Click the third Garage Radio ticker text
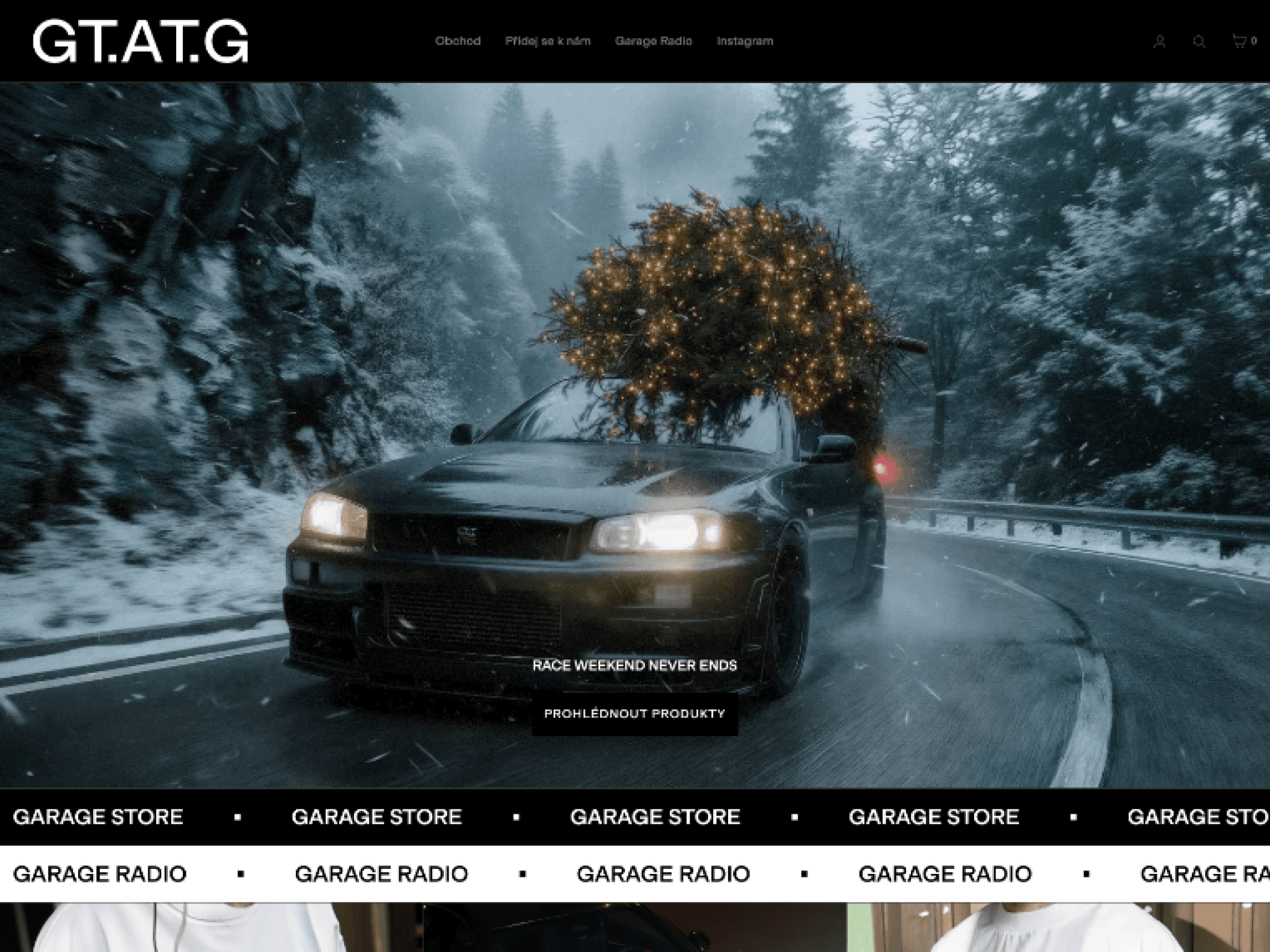 point(663,874)
